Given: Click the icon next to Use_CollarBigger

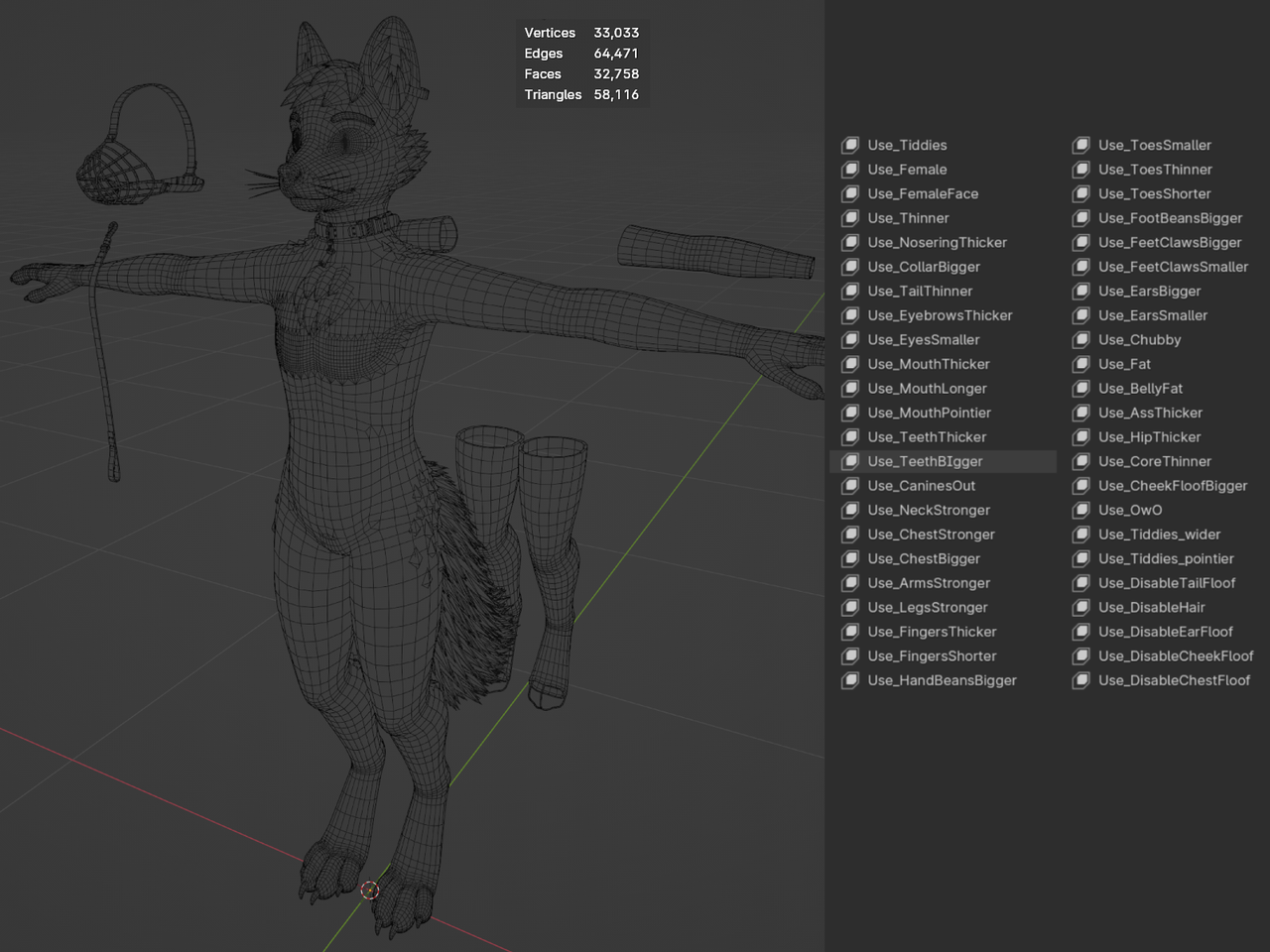Looking at the screenshot, I should 850,268.
